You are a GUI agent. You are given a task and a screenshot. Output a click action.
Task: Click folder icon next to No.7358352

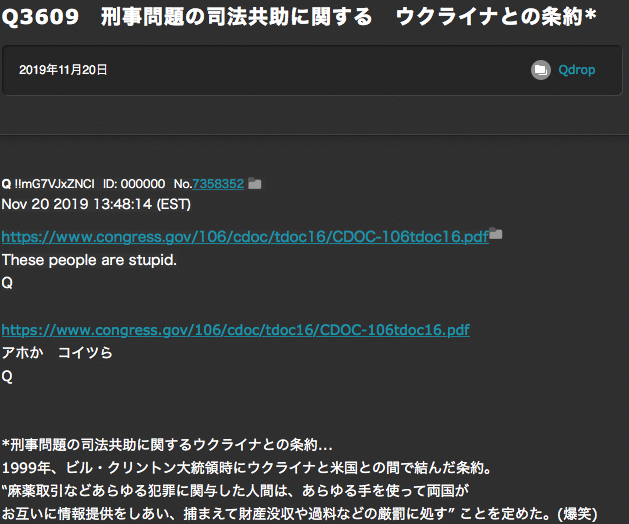pos(255,184)
